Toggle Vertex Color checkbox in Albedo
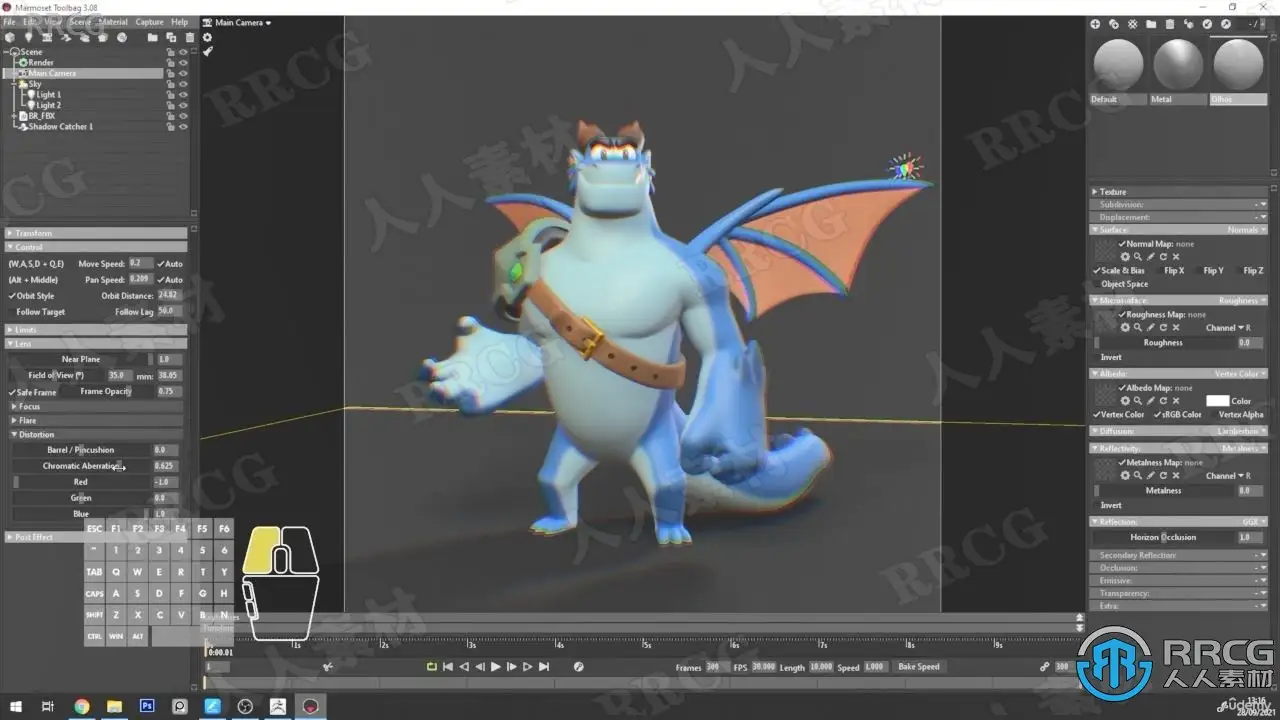The image size is (1280, 720). tap(1097, 415)
